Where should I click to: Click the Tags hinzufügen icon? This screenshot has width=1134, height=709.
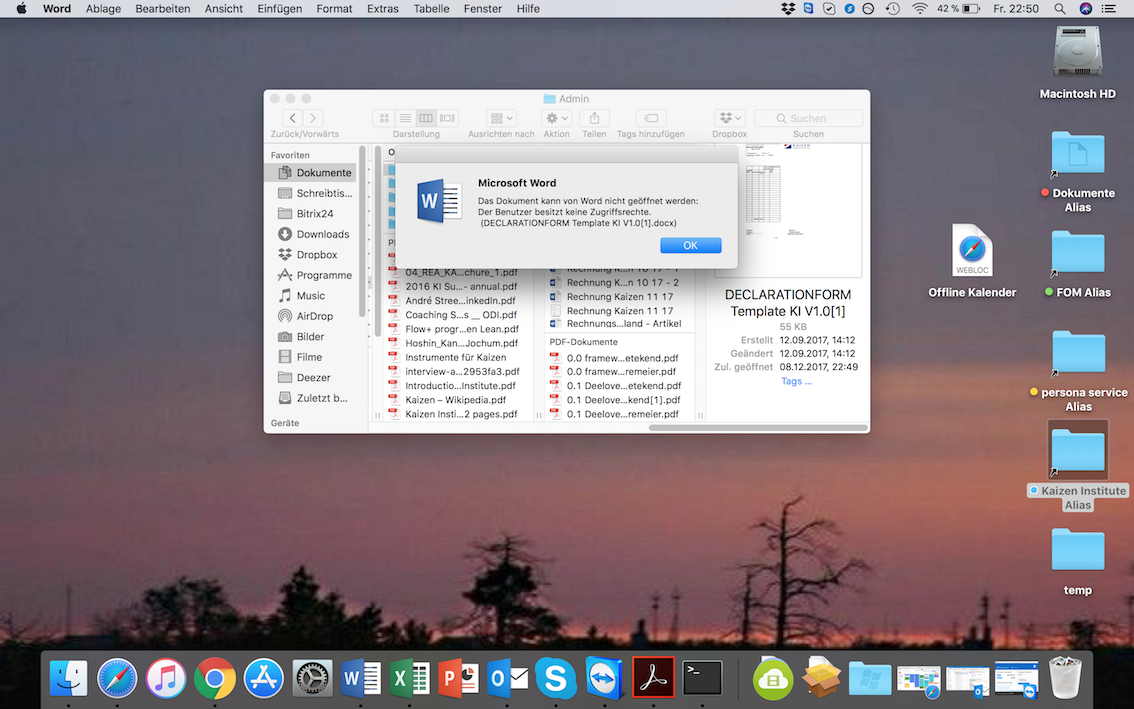[650, 118]
